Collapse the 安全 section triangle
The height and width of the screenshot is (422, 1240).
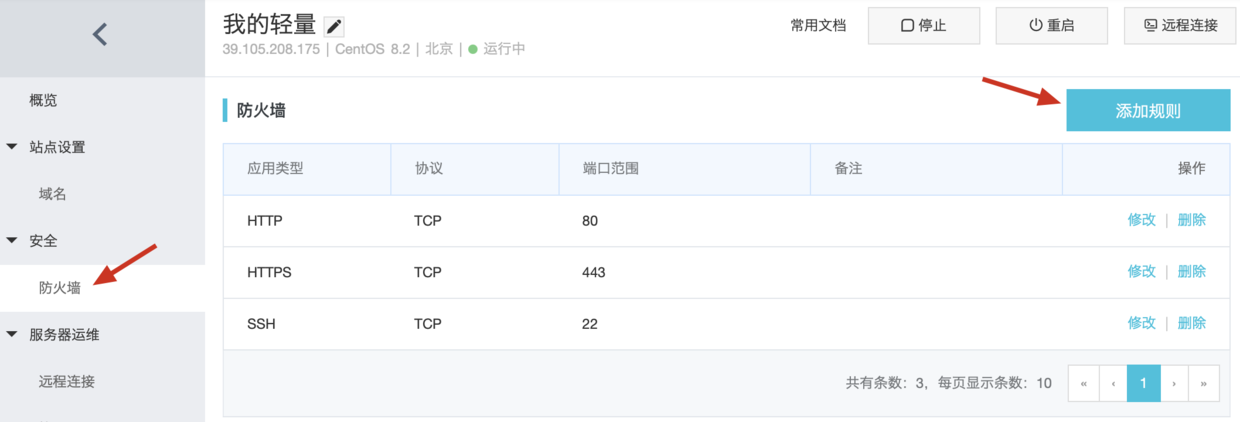tap(12, 241)
